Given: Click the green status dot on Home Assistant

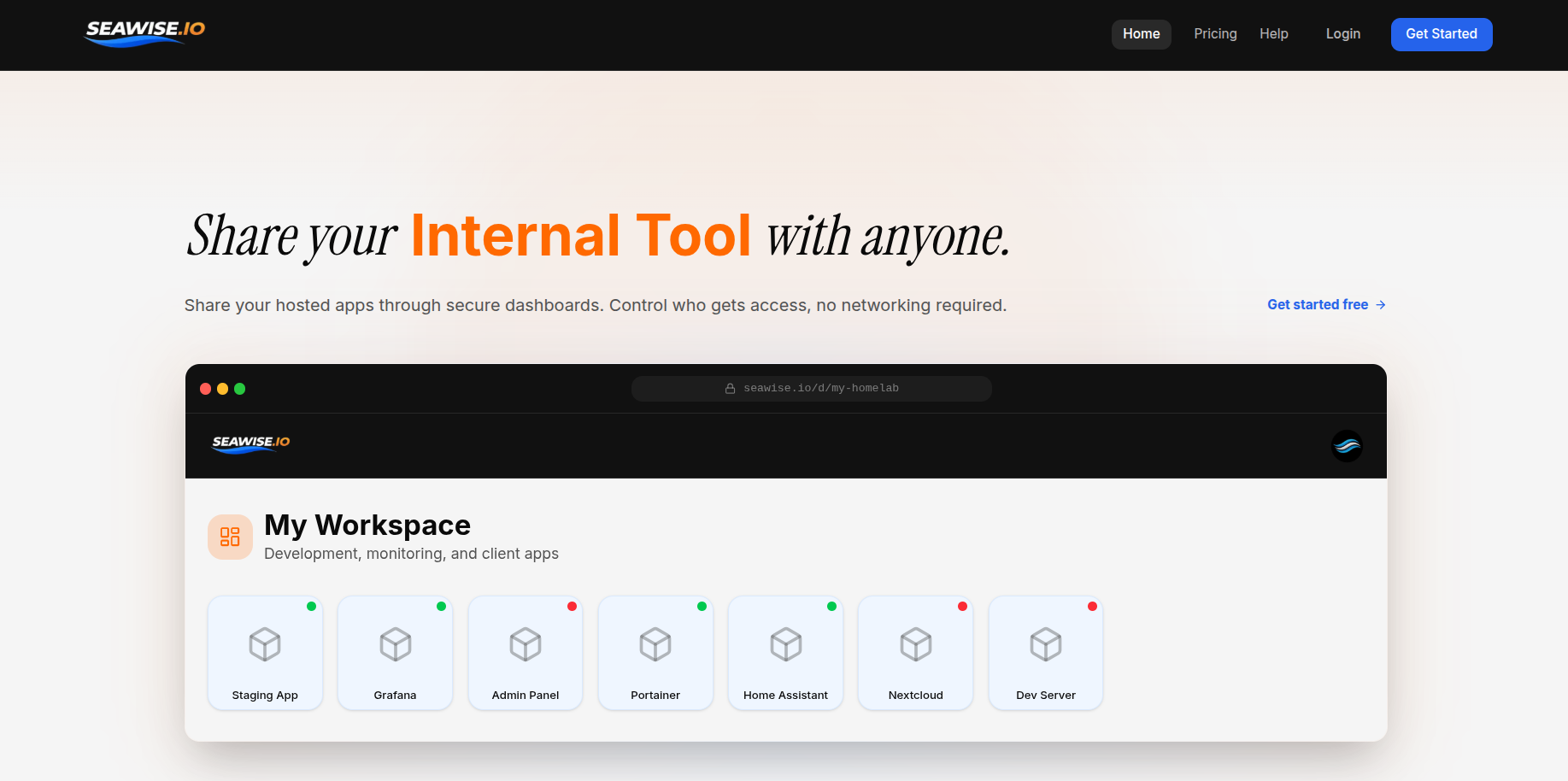Looking at the screenshot, I should coord(832,607).
